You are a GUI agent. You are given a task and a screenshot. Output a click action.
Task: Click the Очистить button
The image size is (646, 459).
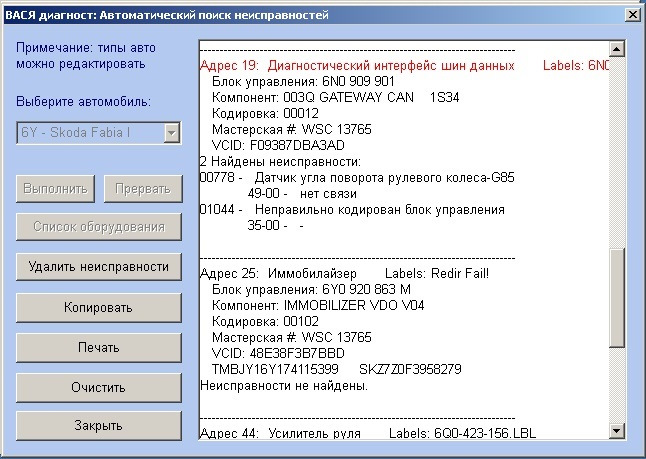98,388
